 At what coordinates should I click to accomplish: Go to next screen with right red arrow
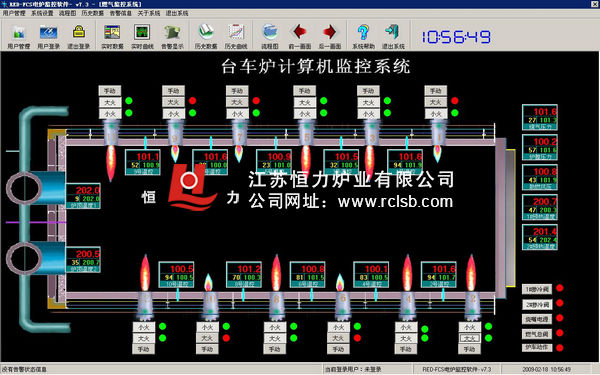329,36
